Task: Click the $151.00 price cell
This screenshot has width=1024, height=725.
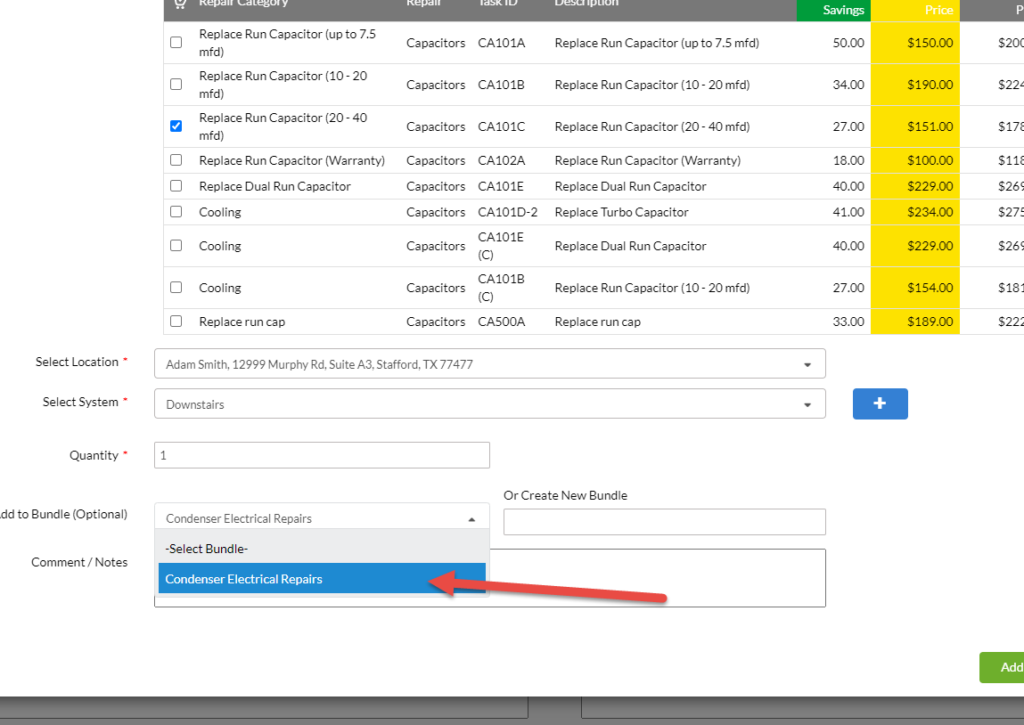Action: (x=915, y=127)
